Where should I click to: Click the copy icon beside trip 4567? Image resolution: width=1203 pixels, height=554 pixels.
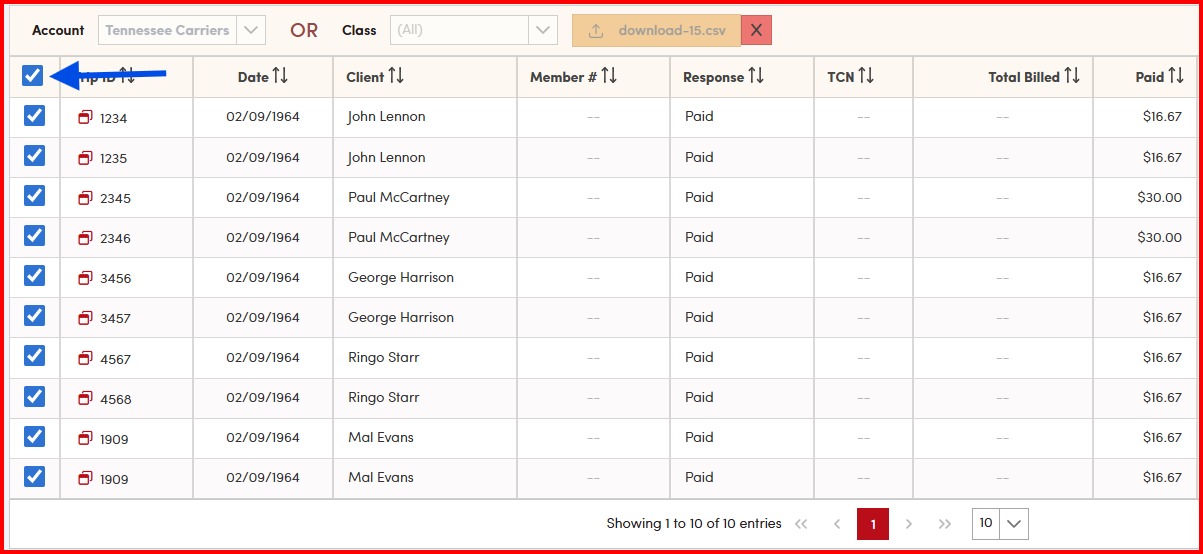(x=85, y=359)
